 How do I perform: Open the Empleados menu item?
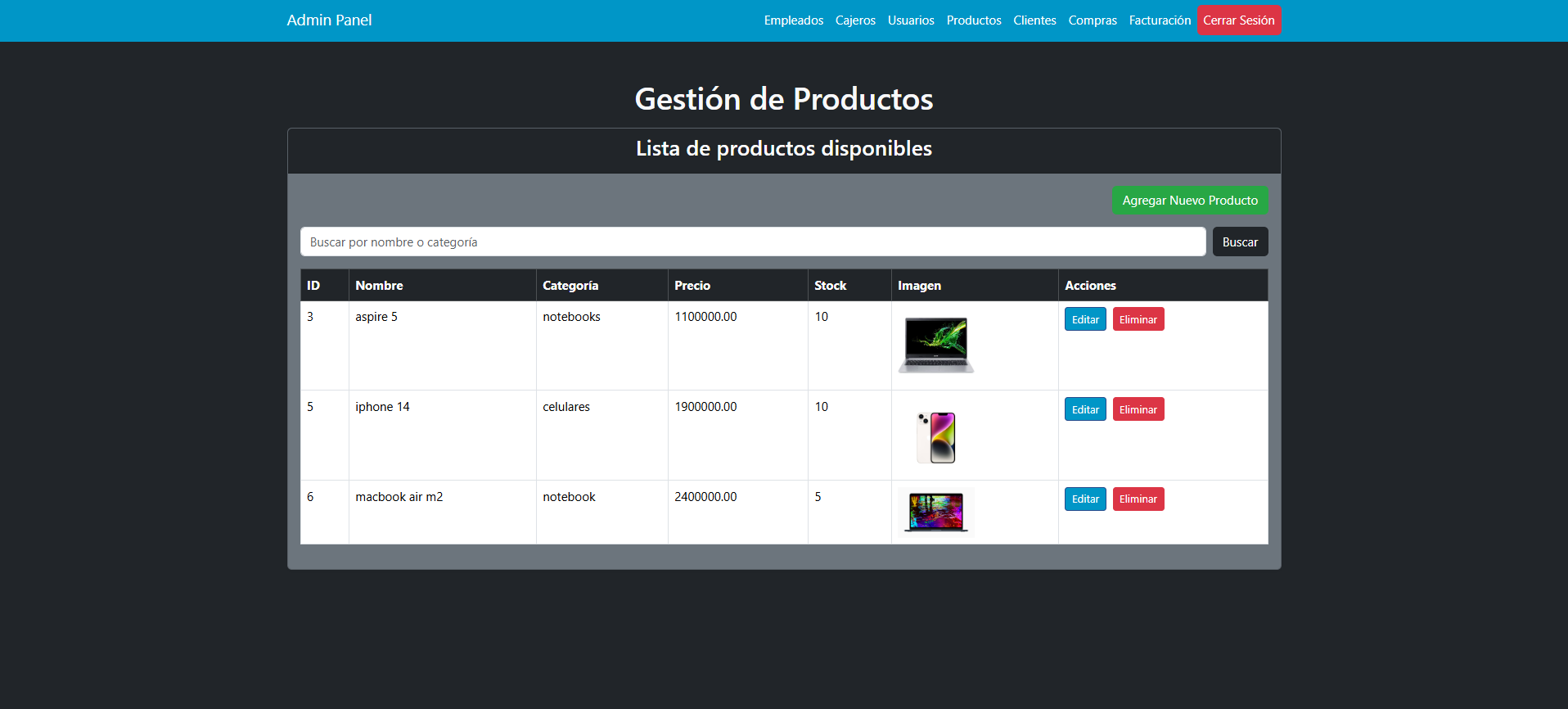pyautogui.click(x=793, y=20)
